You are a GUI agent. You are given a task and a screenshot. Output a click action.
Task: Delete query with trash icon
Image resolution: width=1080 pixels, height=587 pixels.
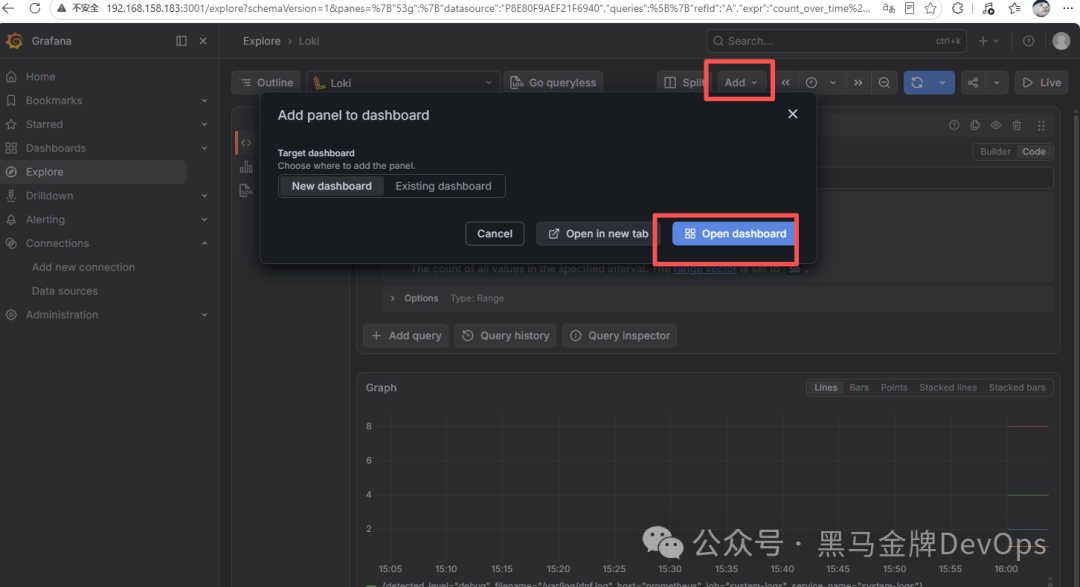pyautogui.click(x=1017, y=125)
